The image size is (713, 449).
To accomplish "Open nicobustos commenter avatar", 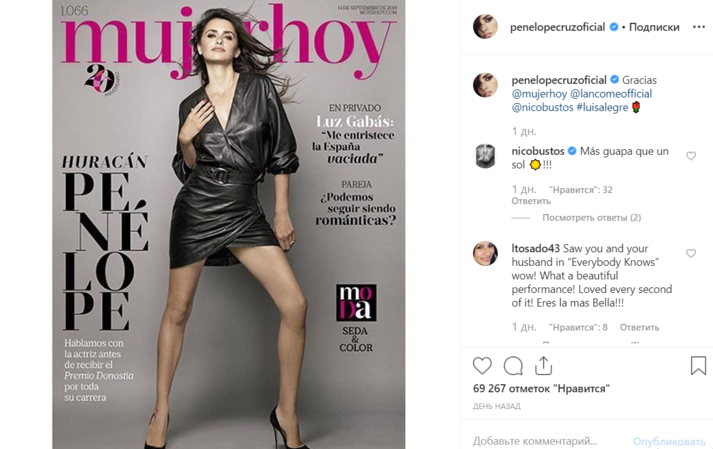I will point(485,156).
